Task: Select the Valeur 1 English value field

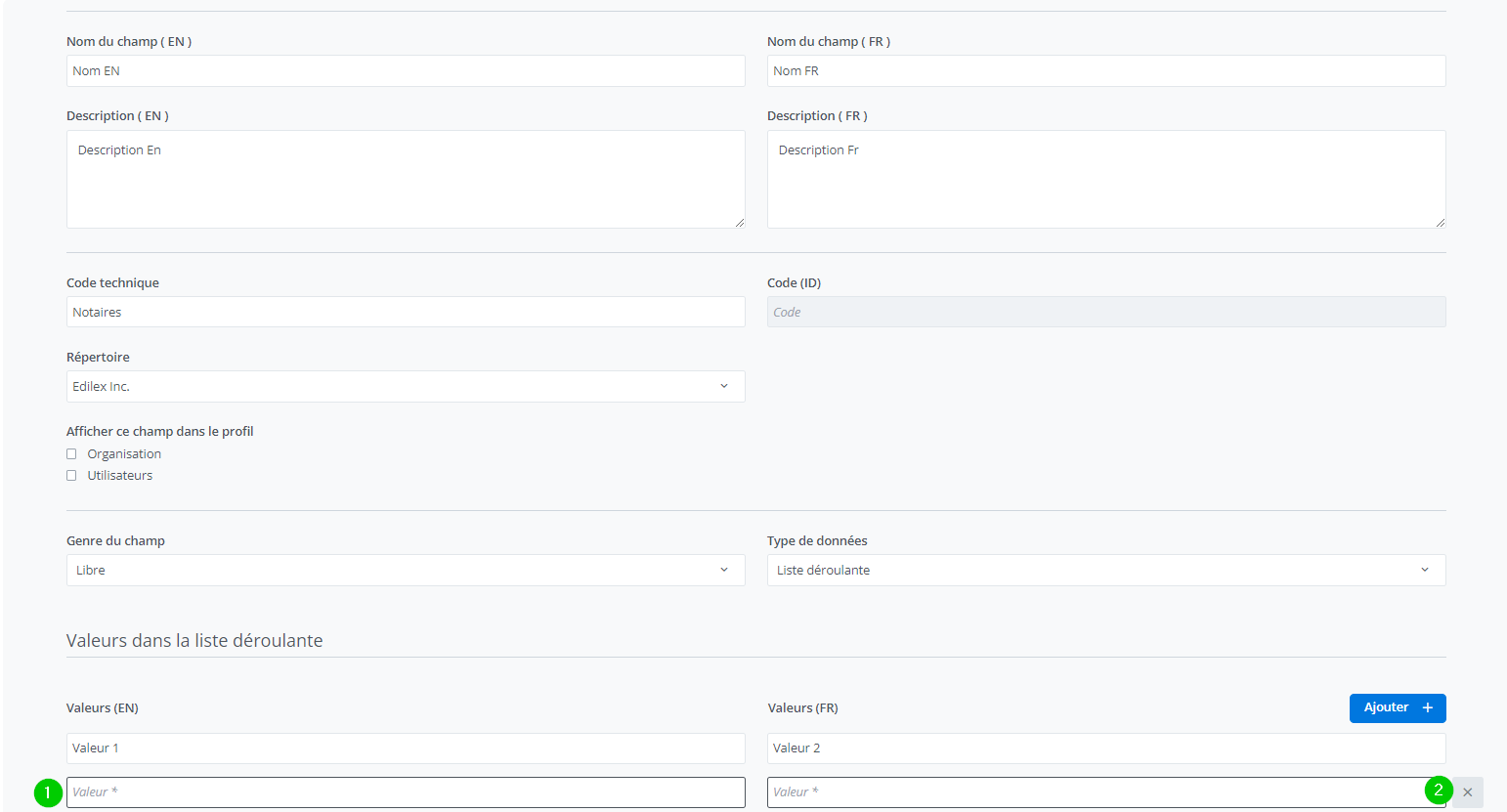Action: pos(405,748)
